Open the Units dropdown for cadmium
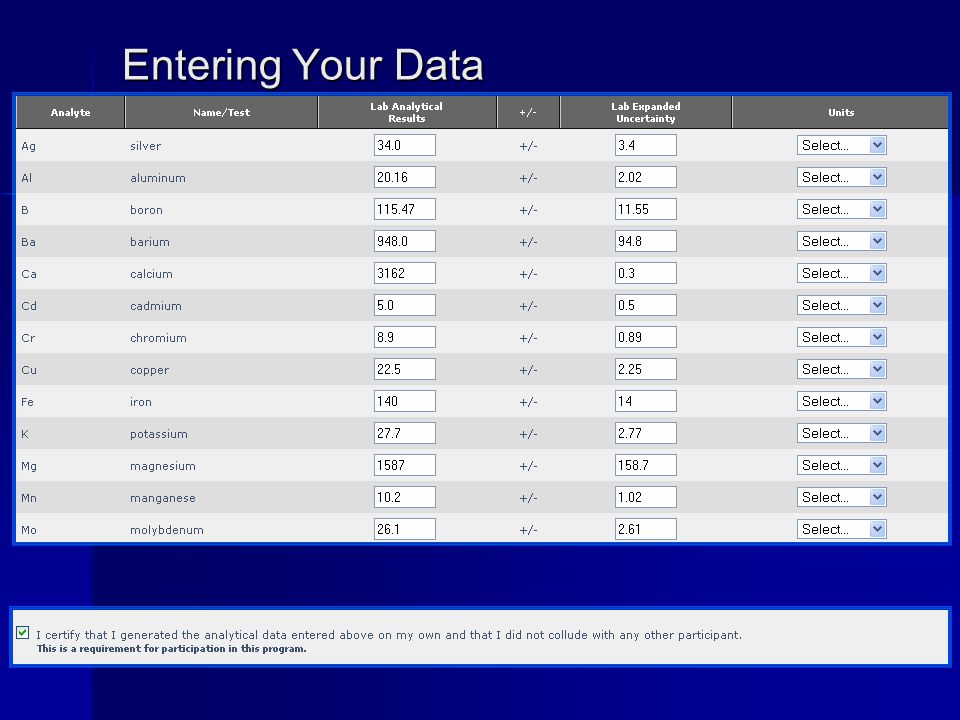Viewport: 960px width, 720px height. [841, 305]
